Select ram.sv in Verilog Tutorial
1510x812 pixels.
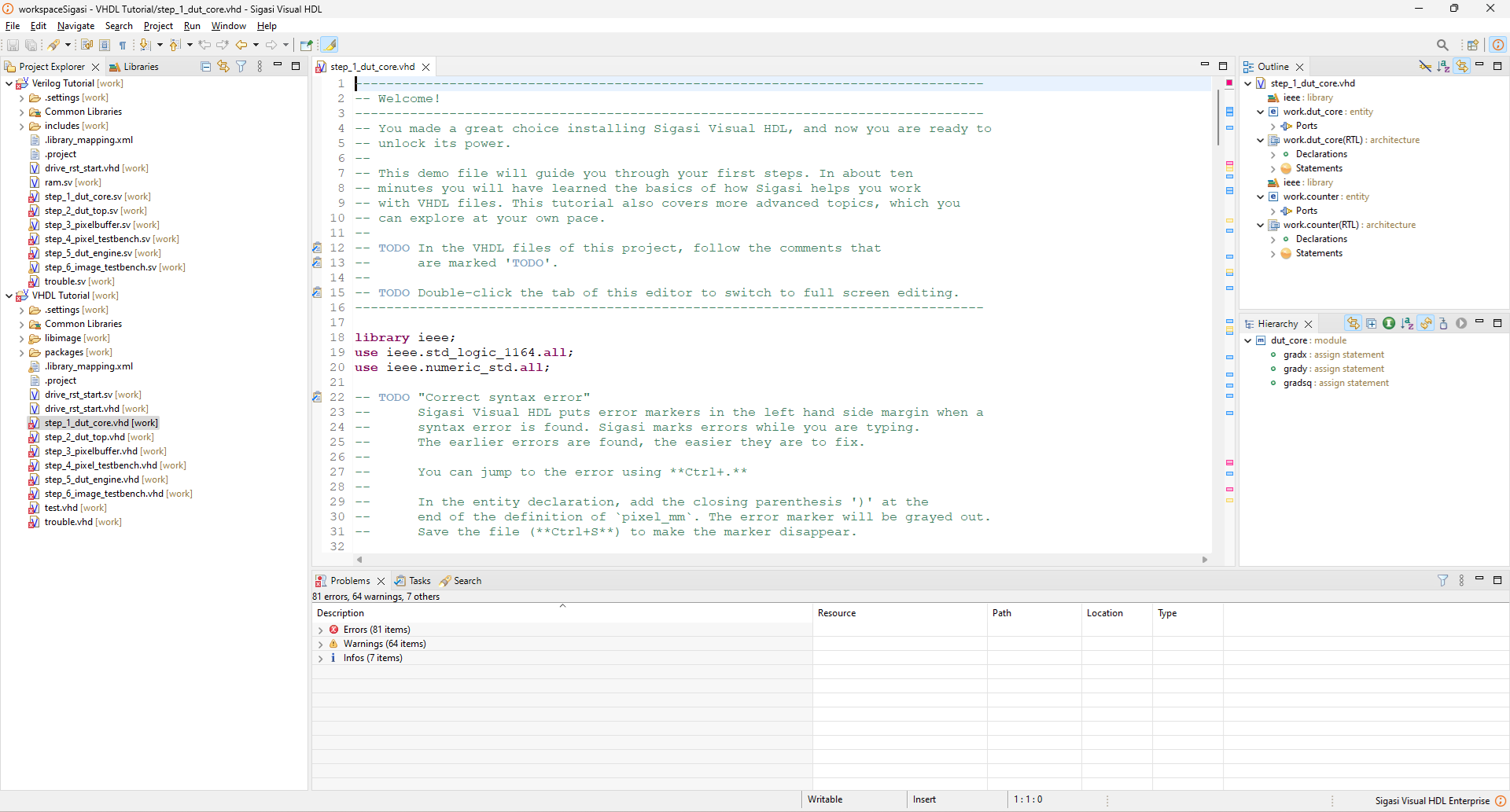pyautogui.click(x=64, y=182)
